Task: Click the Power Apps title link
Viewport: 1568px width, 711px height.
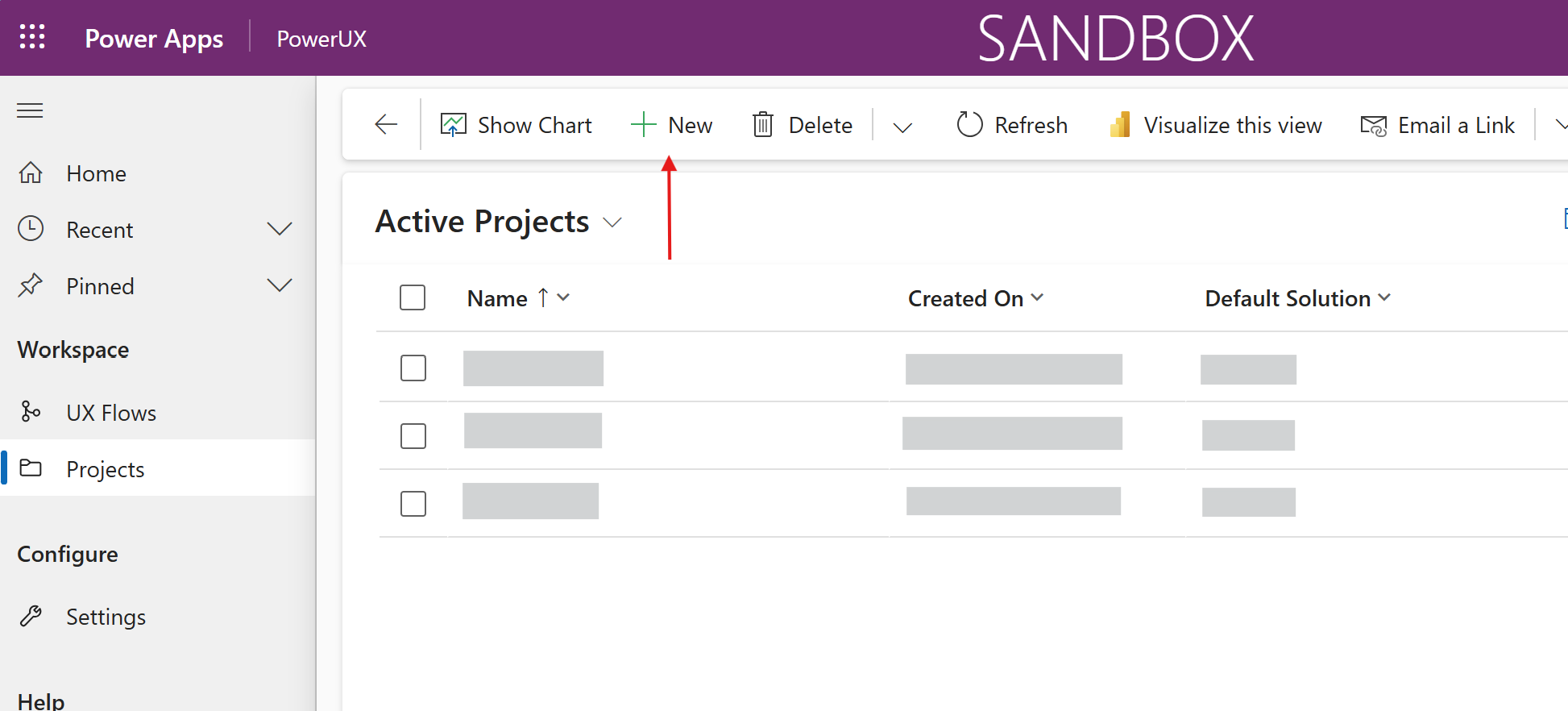Action: [154, 39]
